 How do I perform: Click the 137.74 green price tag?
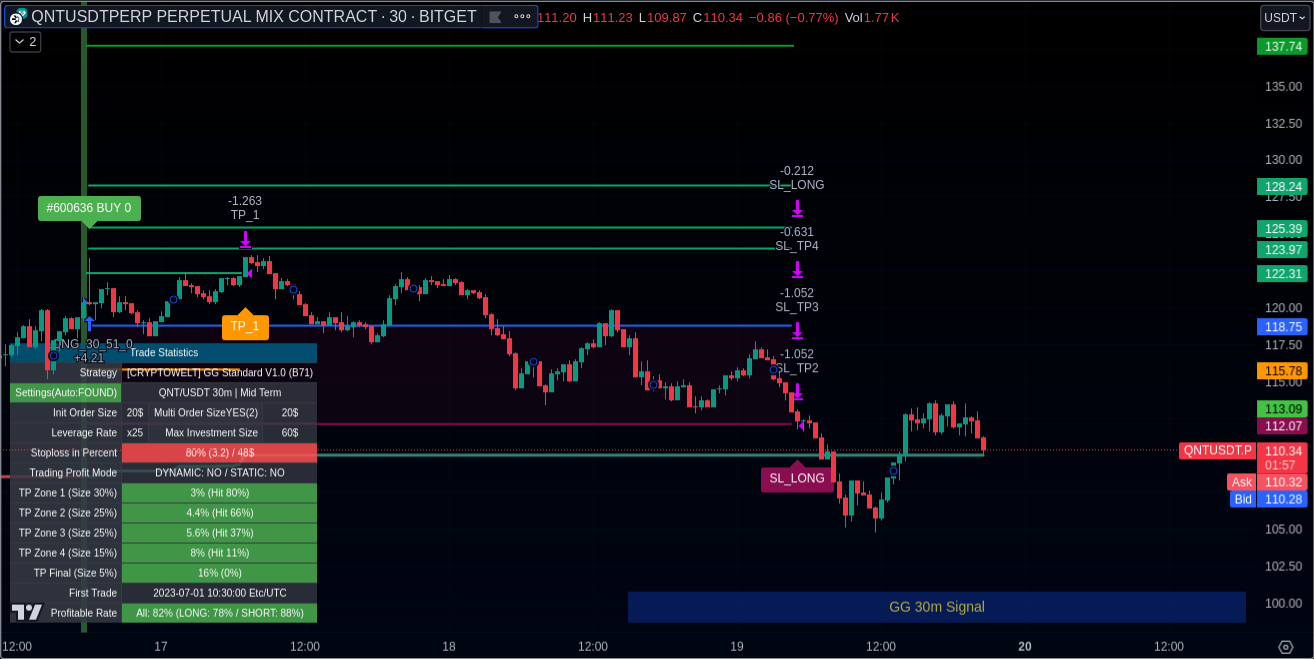pos(1282,46)
